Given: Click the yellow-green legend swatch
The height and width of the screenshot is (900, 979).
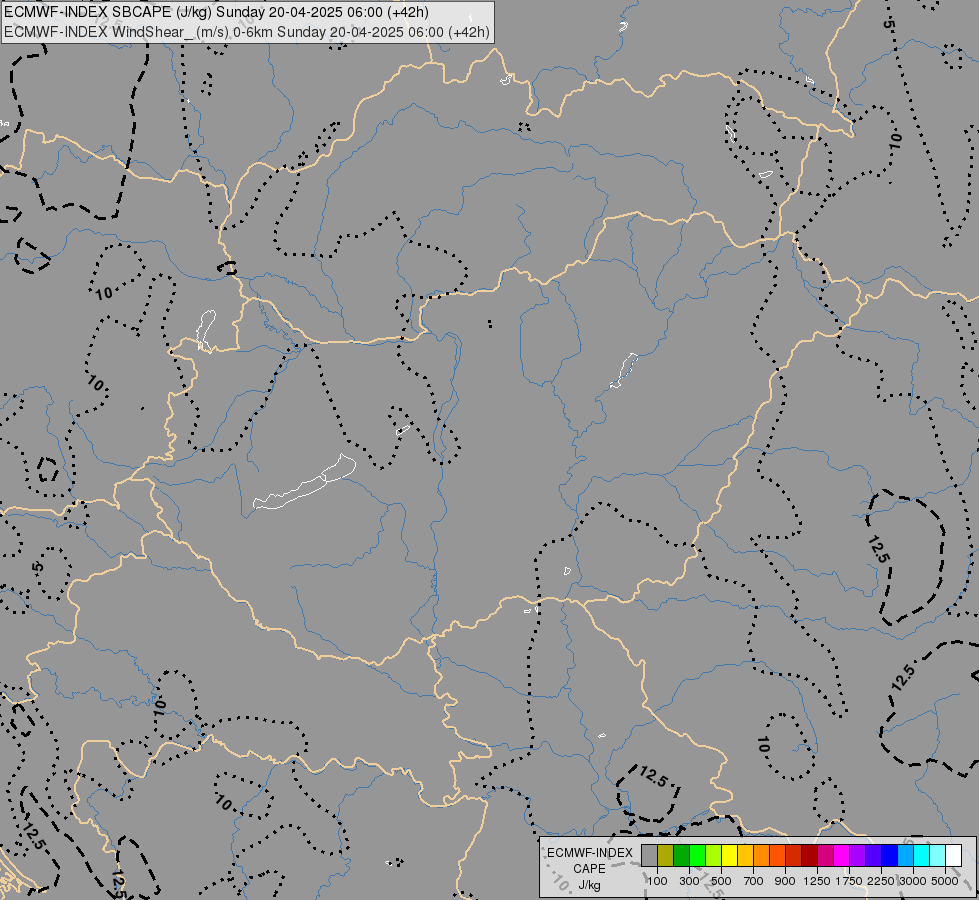Looking at the screenshot, I should pos(714,855).
